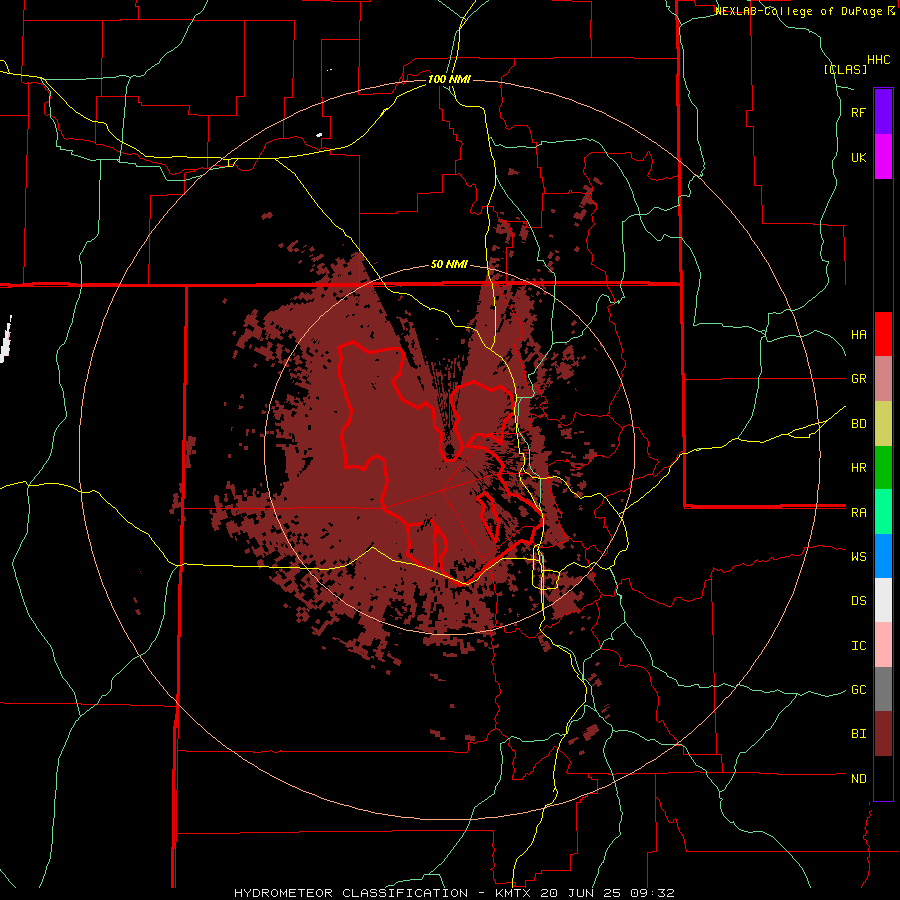Click the 50 NMI range ring label
Screen dimensions: 900x900
click(x=449, y=265)
